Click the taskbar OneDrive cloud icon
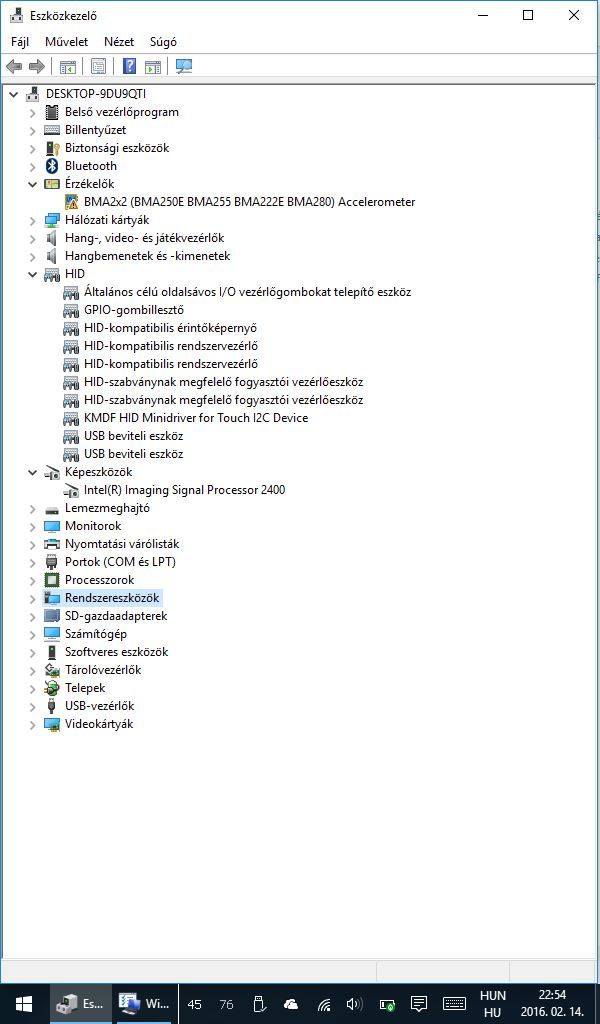The image size is (600, 1024). [291, 1004]
